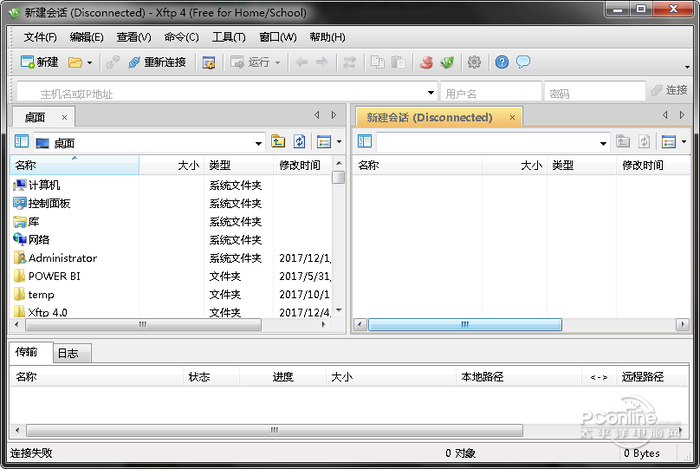Click the 新建 (New session) toolbar button
This screenshot has width=700, height=469.
40,62
